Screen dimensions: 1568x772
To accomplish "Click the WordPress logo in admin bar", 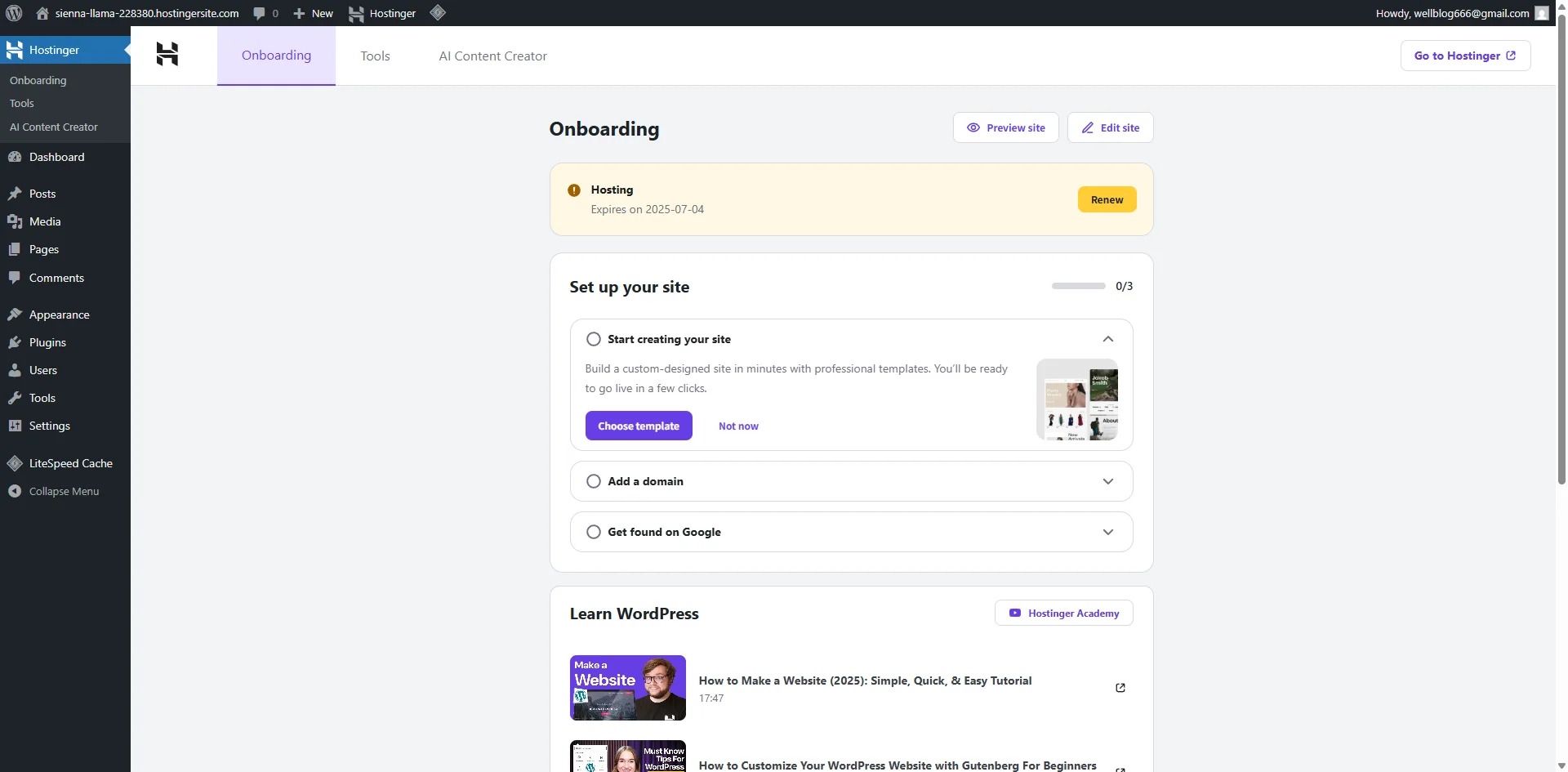I will click(14, 13).
